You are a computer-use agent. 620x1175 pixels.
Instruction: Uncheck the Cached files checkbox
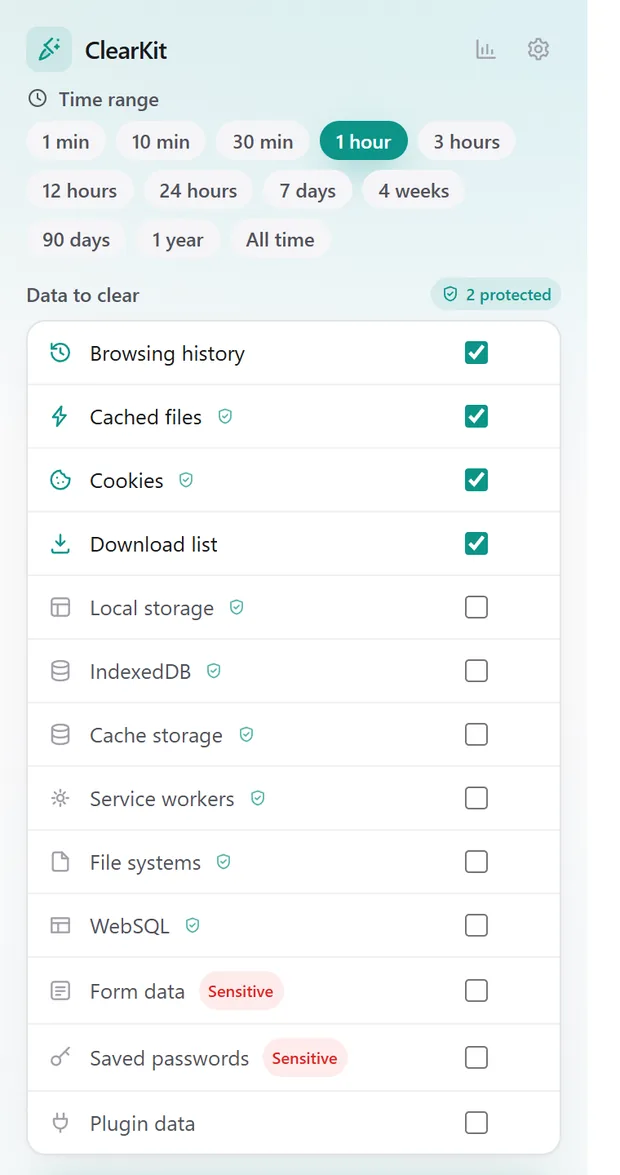(x=476, y=416)
